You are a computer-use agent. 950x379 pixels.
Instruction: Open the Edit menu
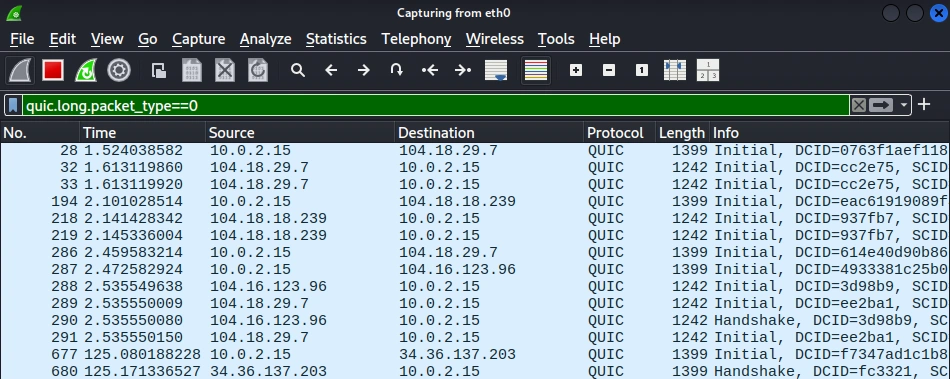[x=62, y=39]
